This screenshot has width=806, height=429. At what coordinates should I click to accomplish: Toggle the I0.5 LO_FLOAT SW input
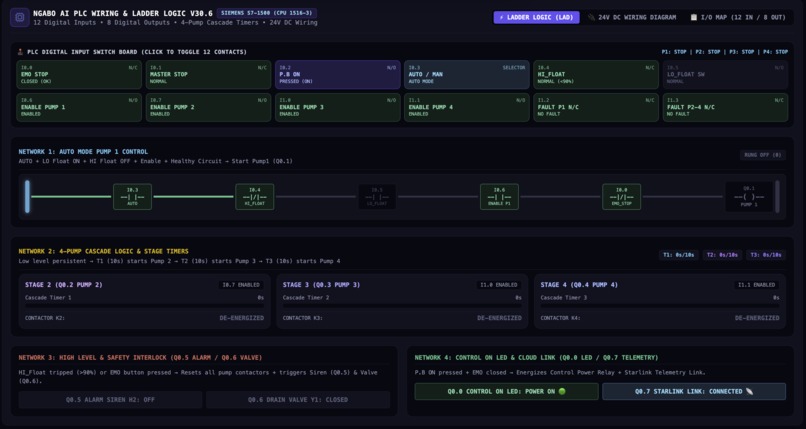pos(725,74)
